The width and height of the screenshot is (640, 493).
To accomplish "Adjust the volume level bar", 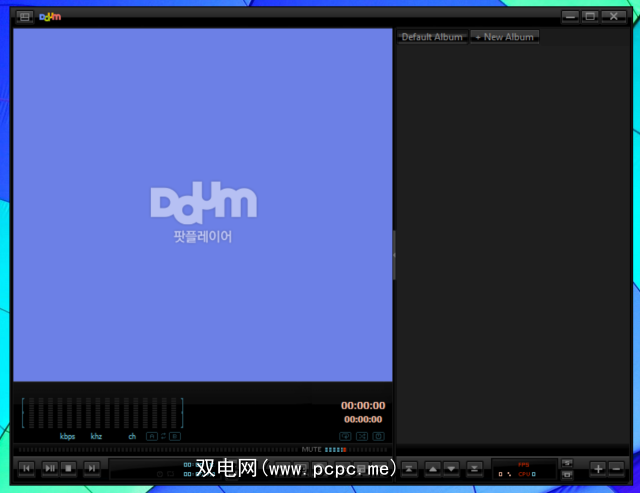I will click(x=356, y=450).
